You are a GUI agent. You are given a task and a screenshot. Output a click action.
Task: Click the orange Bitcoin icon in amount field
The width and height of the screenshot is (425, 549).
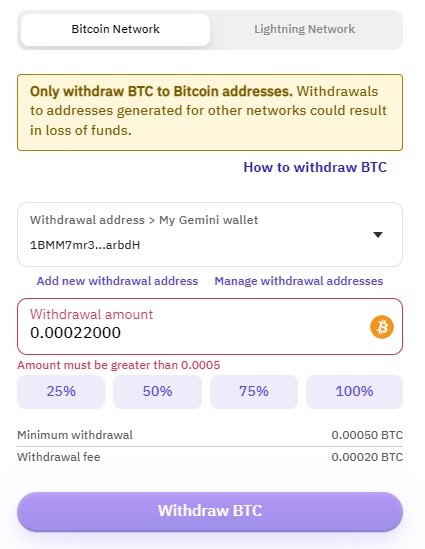(382, 327)
